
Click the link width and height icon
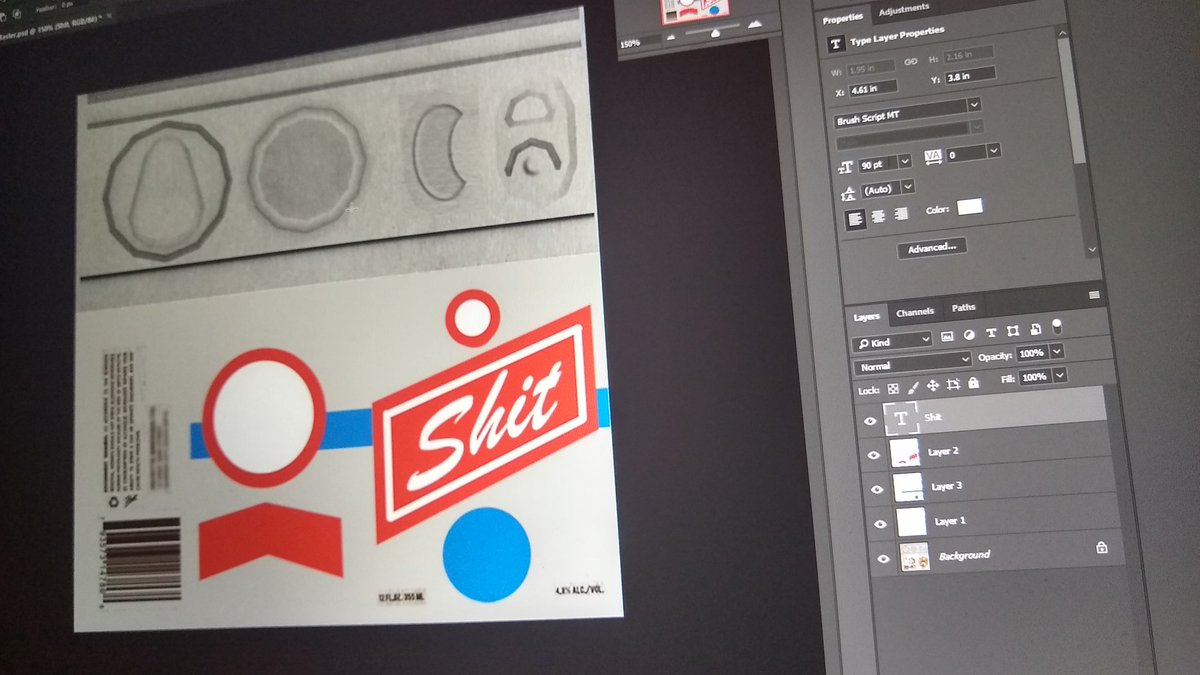911,61
